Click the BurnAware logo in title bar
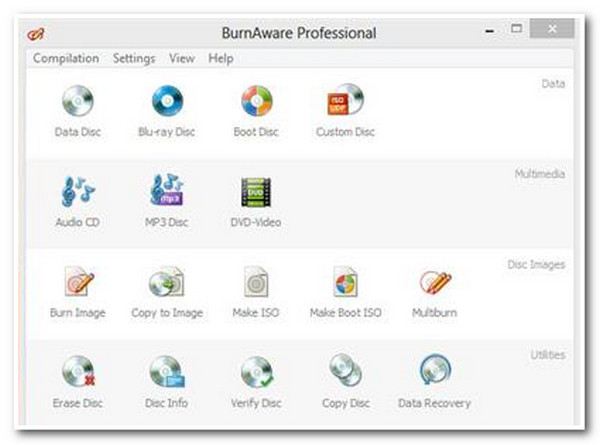The height and width of the screenshot is (445, 600). click(36, 34)
